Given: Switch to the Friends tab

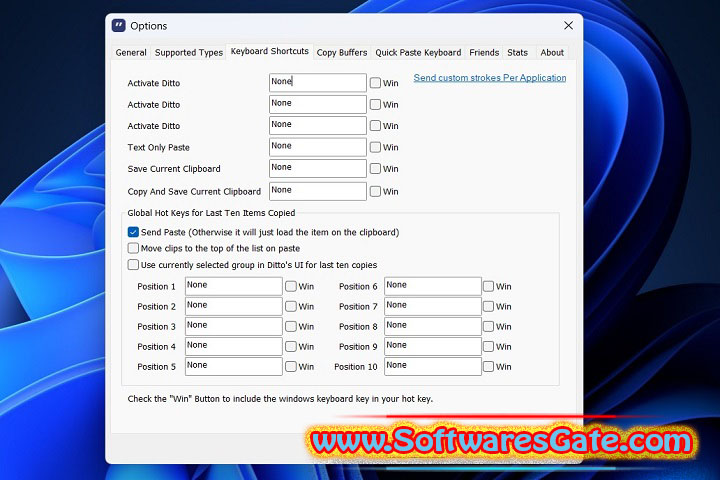Looking at the screenshot, I should pyautogui.click(x=484, y=53).
